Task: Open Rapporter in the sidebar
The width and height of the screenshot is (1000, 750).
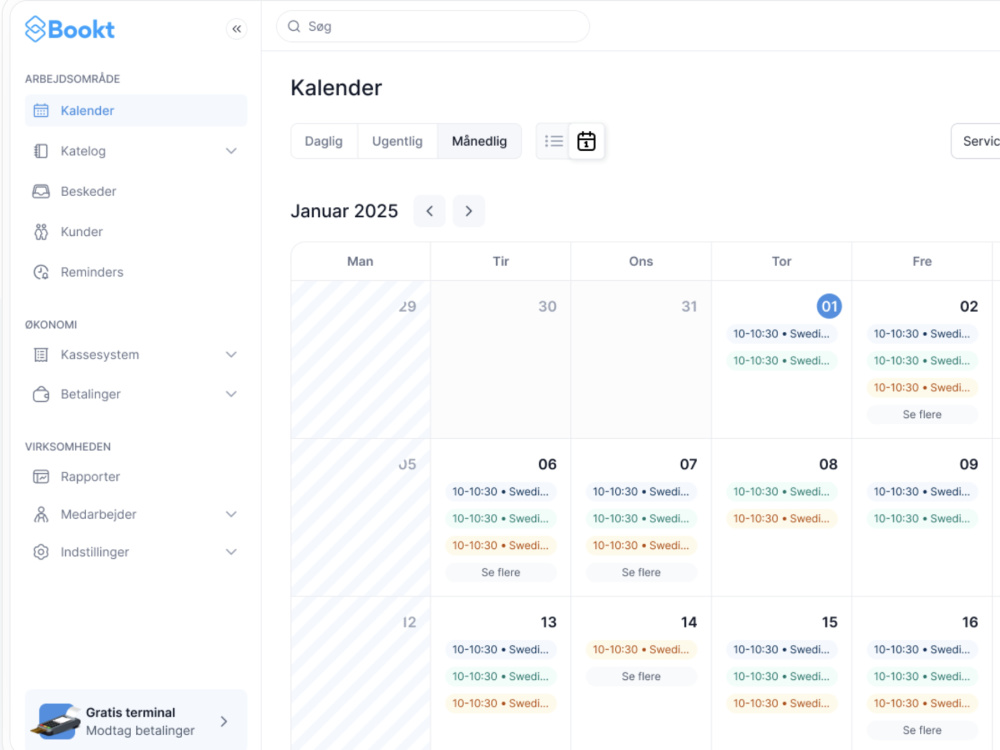Action: point(136,476)
